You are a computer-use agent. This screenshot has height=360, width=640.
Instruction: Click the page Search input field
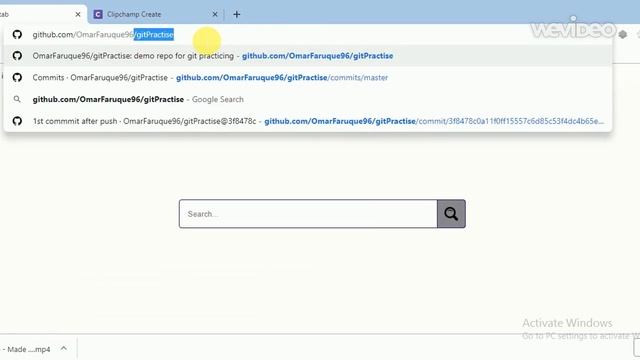(308, 214)
